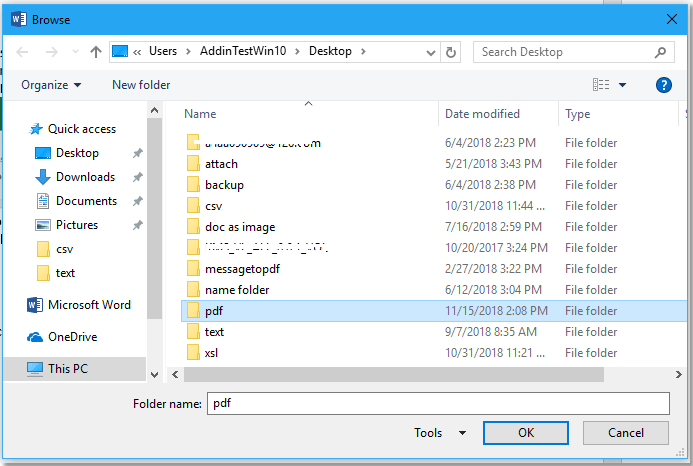The width and height of the screenshot is (693, 466).
Task: Expand the Tools dropdown
Action: [x=440, y=433]
